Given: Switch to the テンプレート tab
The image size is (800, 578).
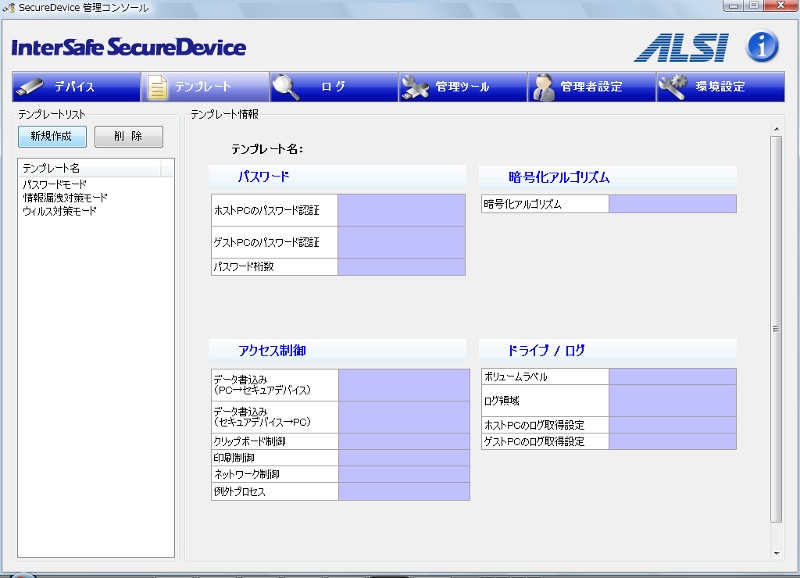Looking at the screenshot, I should [x=205, y=87].
